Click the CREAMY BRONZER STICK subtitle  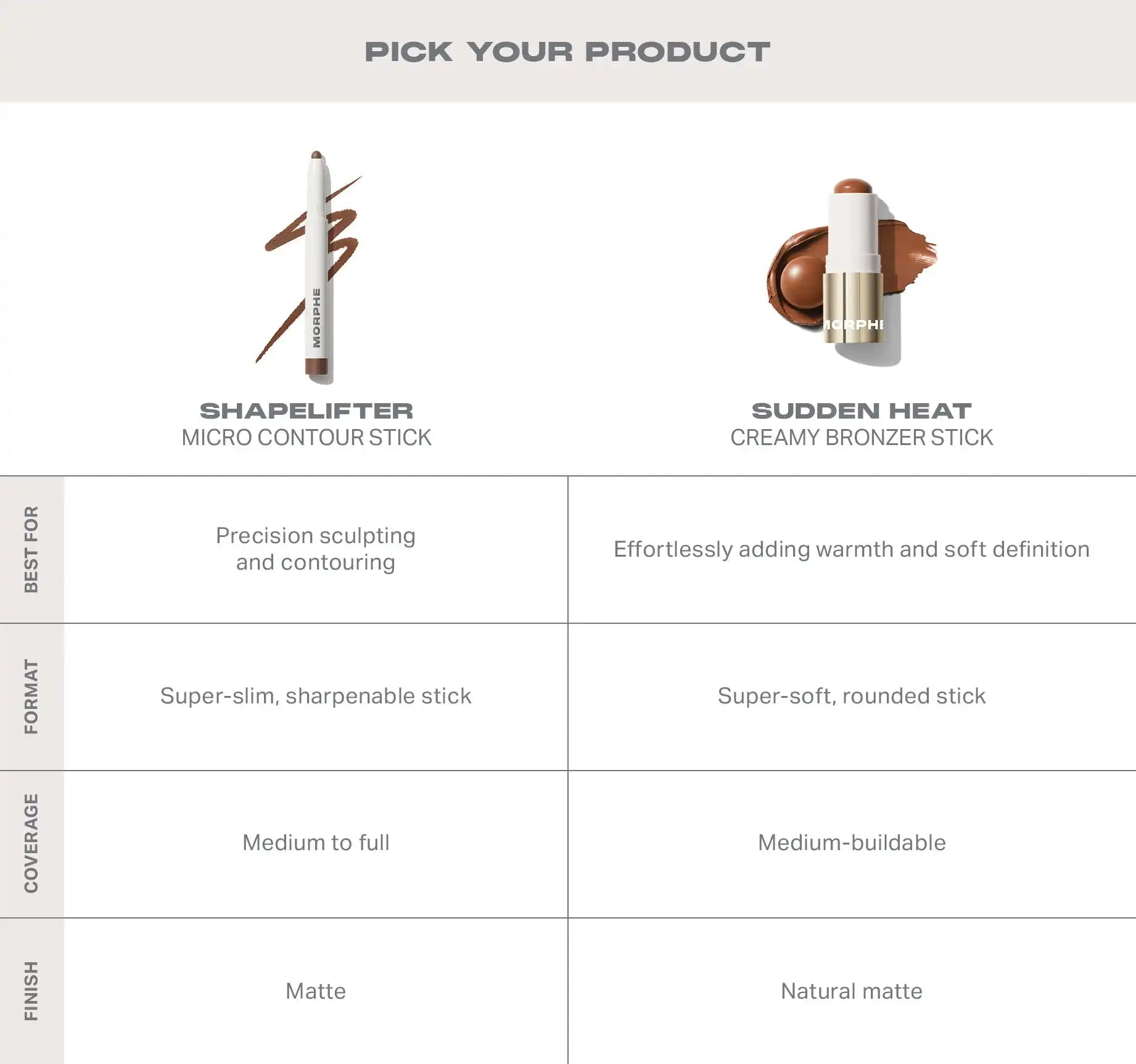862,438
